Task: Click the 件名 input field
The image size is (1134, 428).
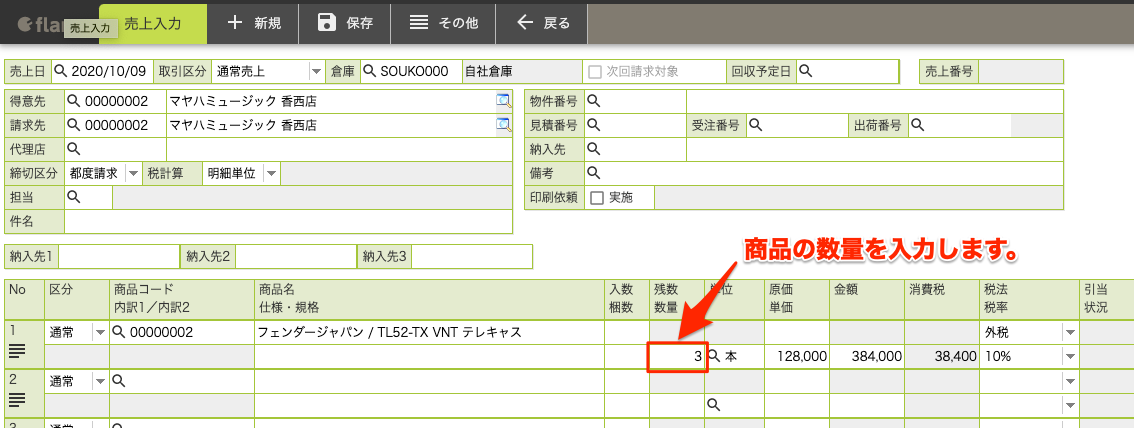Action: 289,221
